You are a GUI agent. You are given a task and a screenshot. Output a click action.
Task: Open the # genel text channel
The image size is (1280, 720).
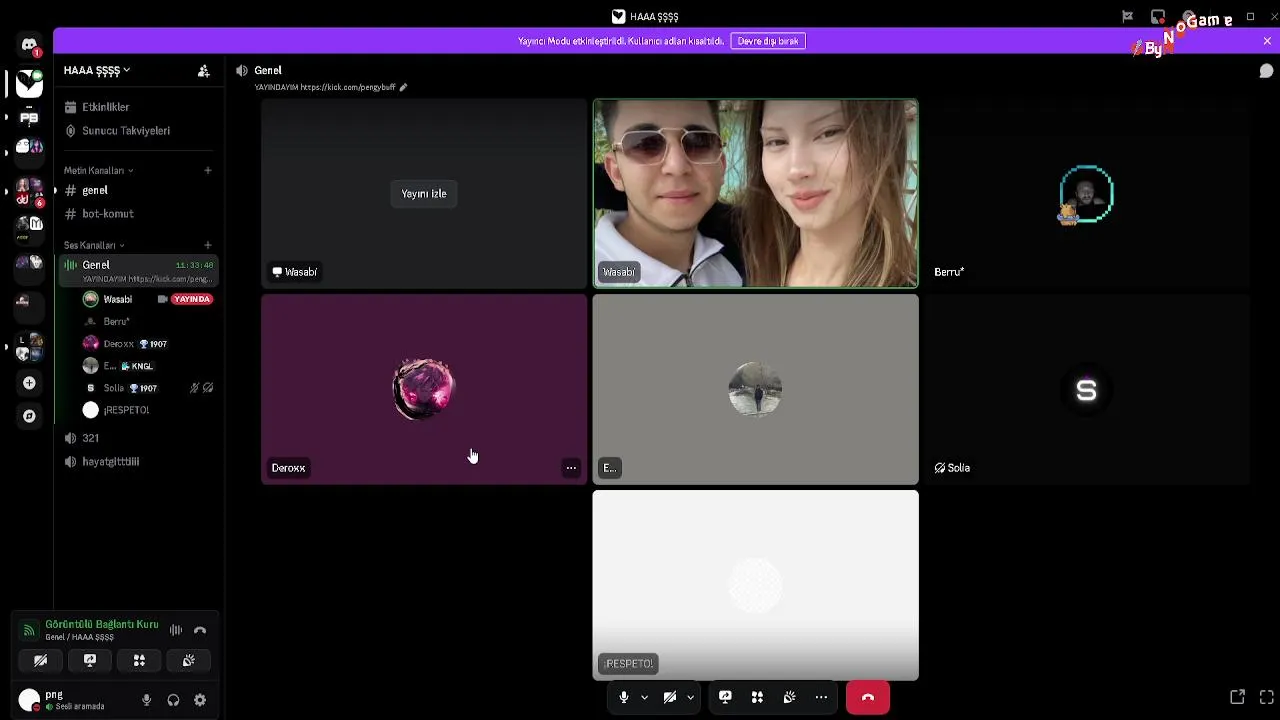click(138, 190)
